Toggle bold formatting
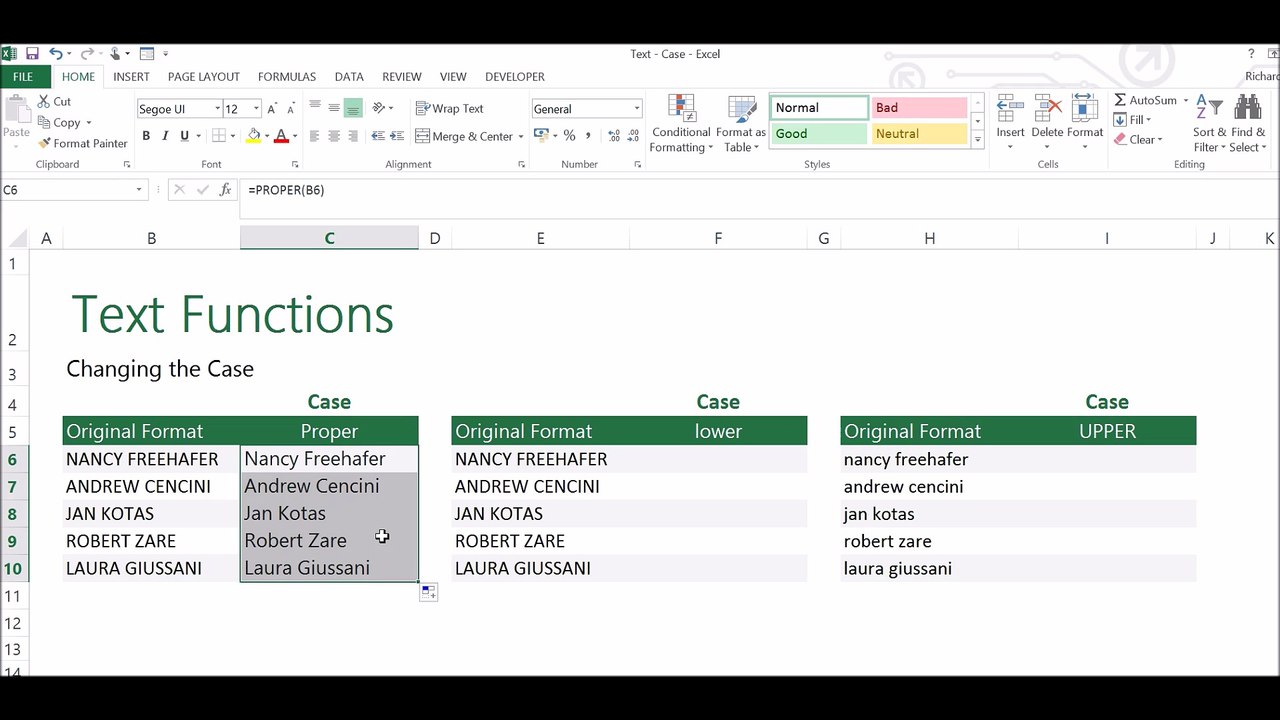 click(x=146, y=136)
